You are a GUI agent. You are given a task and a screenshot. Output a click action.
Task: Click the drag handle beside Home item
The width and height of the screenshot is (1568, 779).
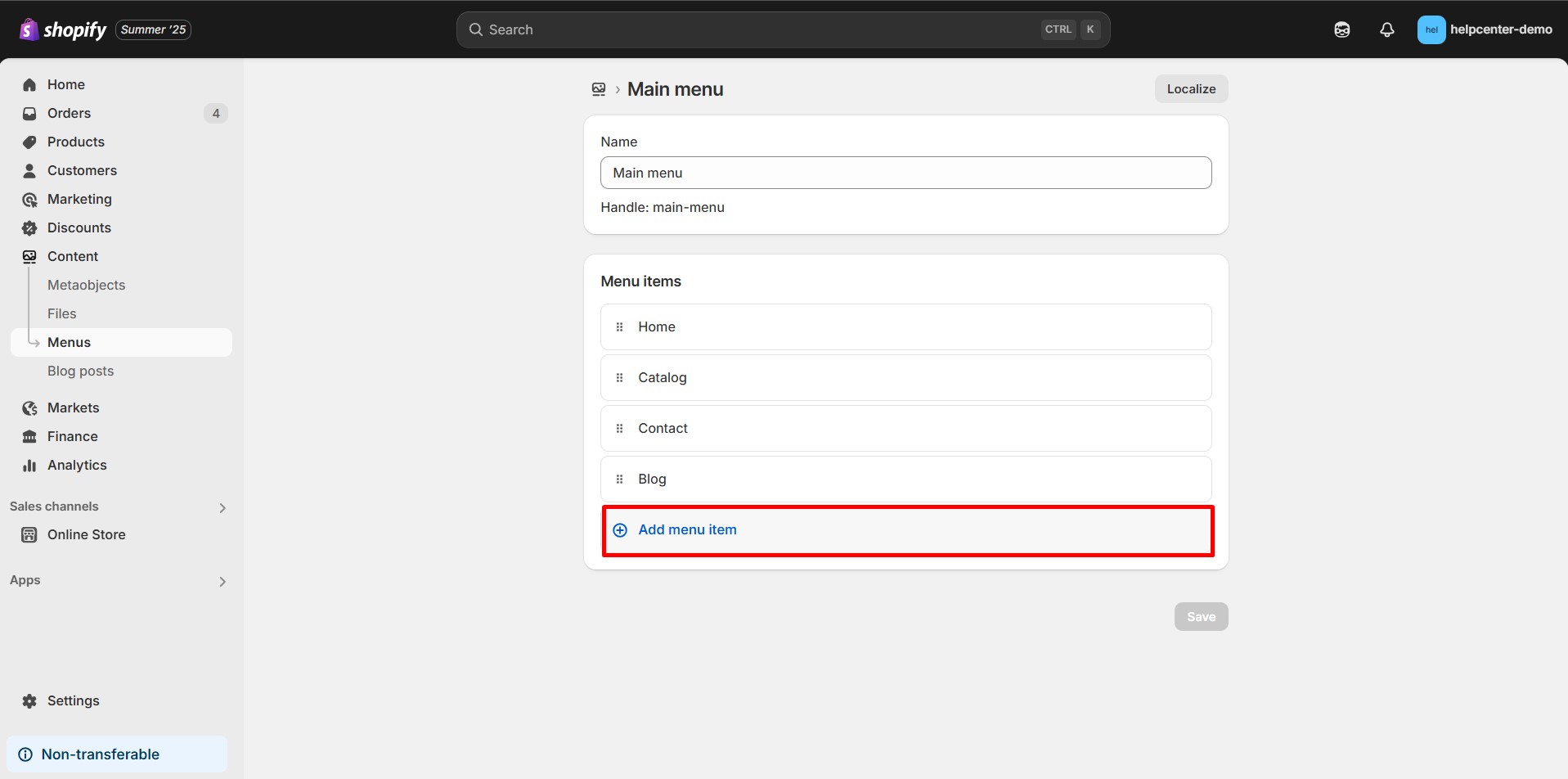point(619,326)
